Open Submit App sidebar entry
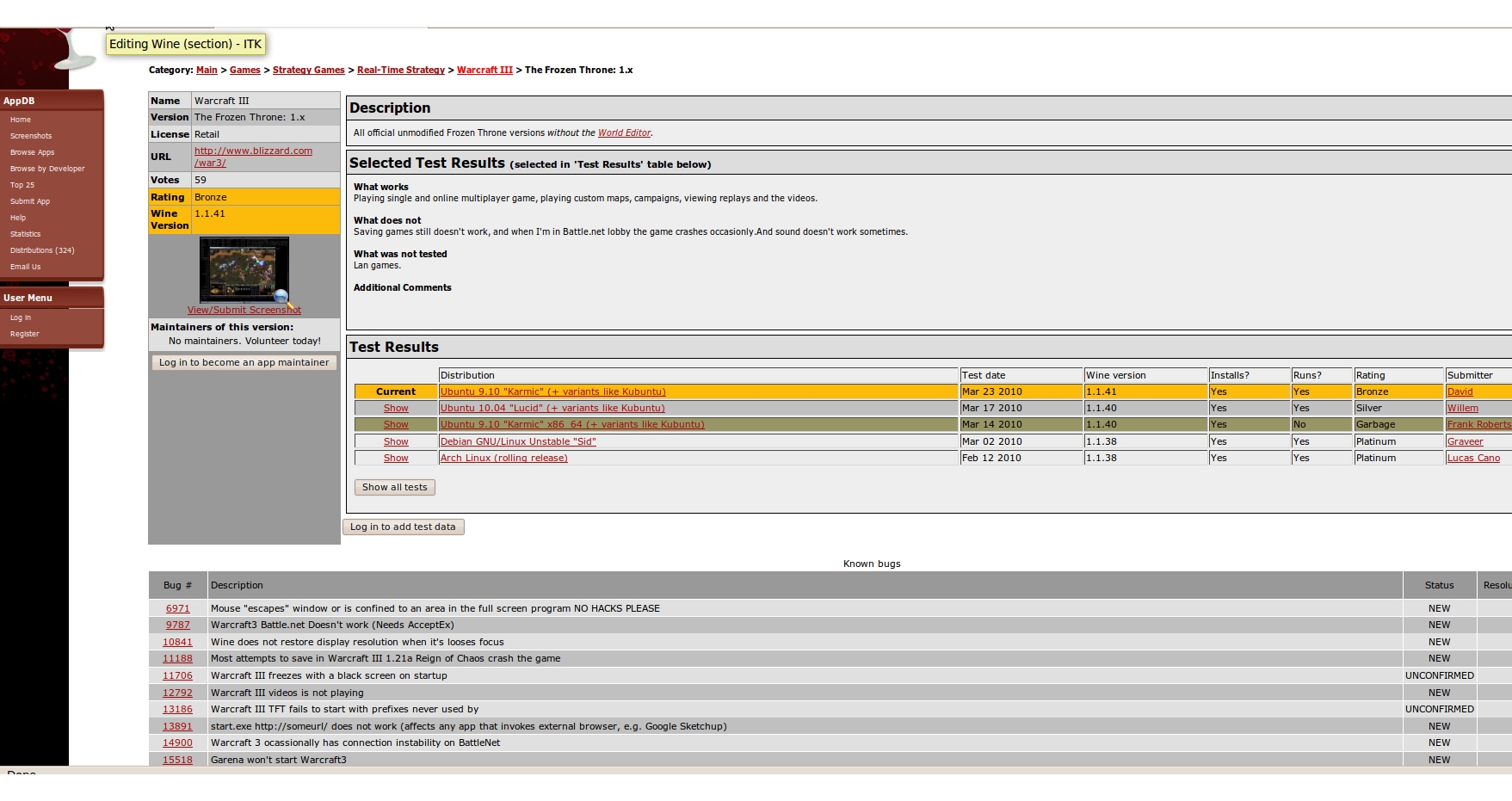Viewport: 1512px width, 801px height. coord(30,201)
